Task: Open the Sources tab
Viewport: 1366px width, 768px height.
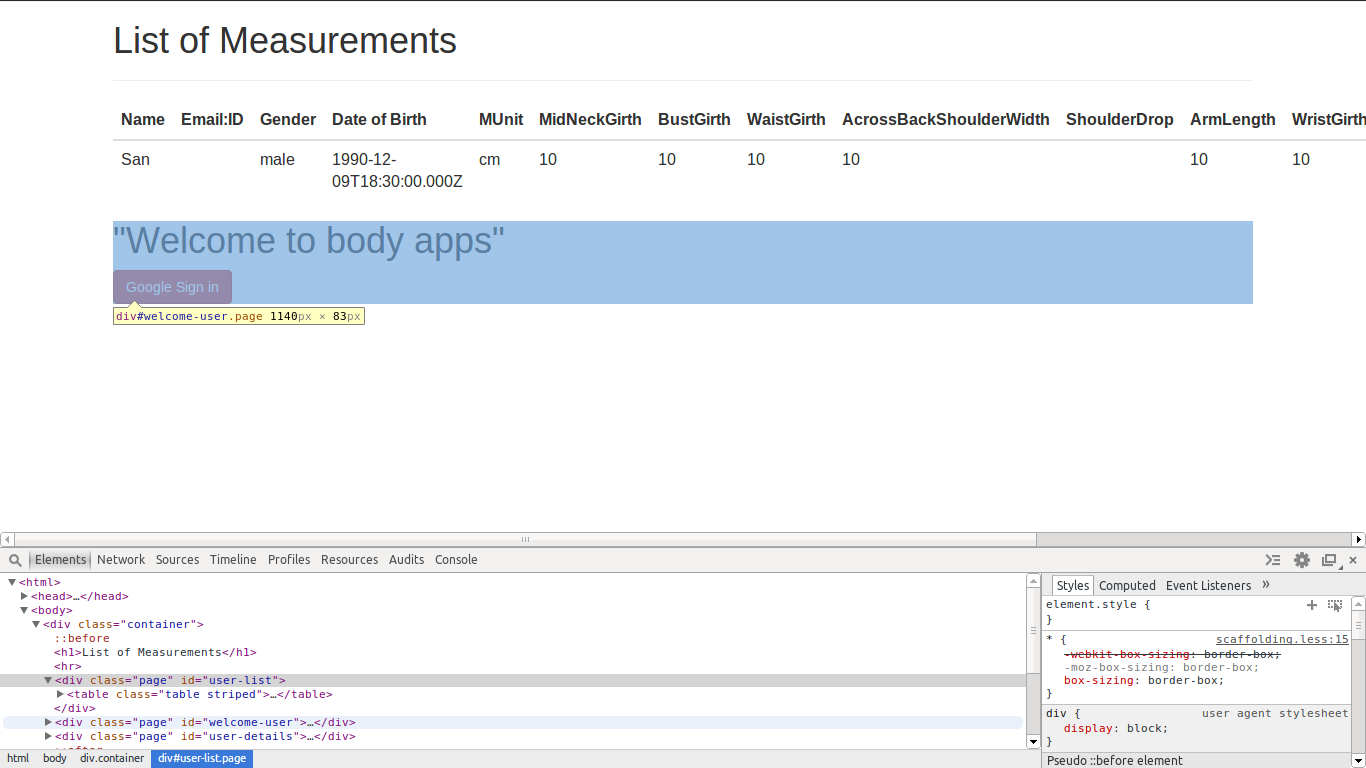Action: 177,560
